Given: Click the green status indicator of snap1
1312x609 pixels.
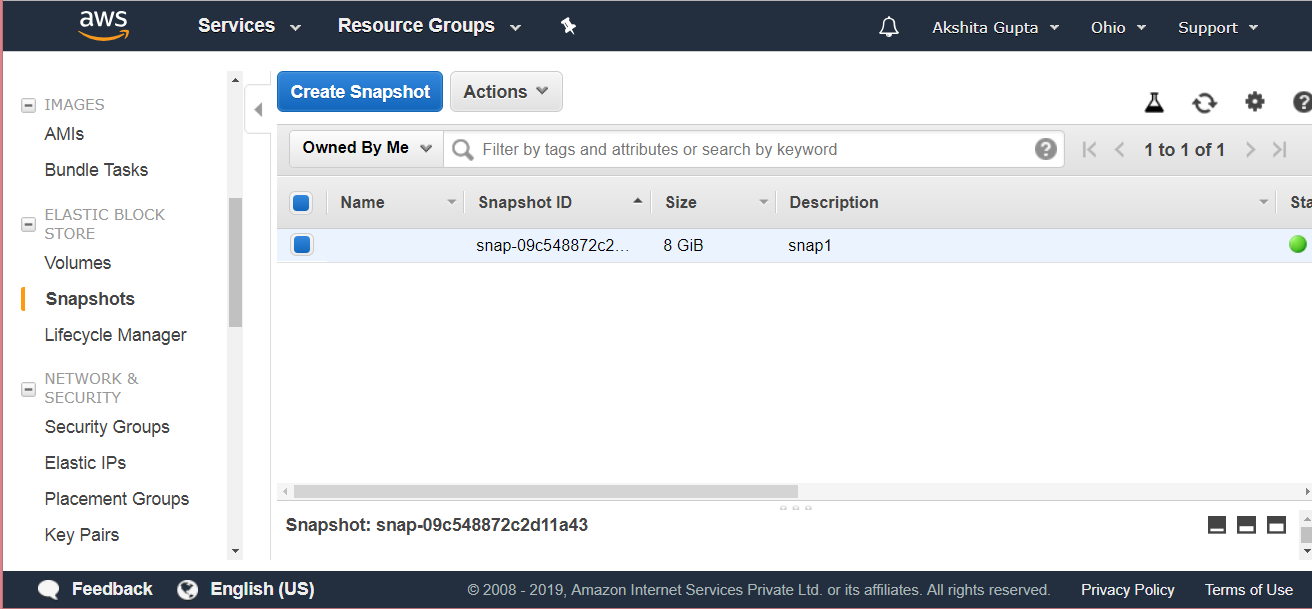Looking at the screenshot, I should point(1298,244).
